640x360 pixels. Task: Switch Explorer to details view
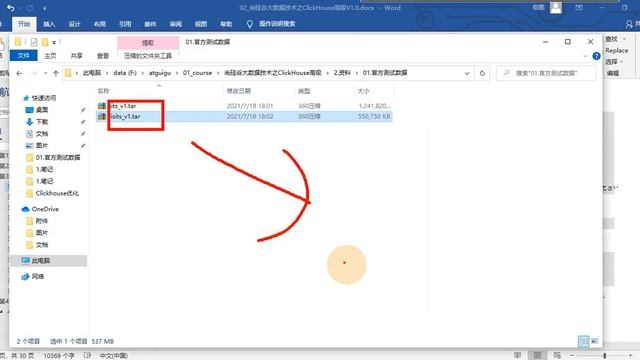coord(584,341)
